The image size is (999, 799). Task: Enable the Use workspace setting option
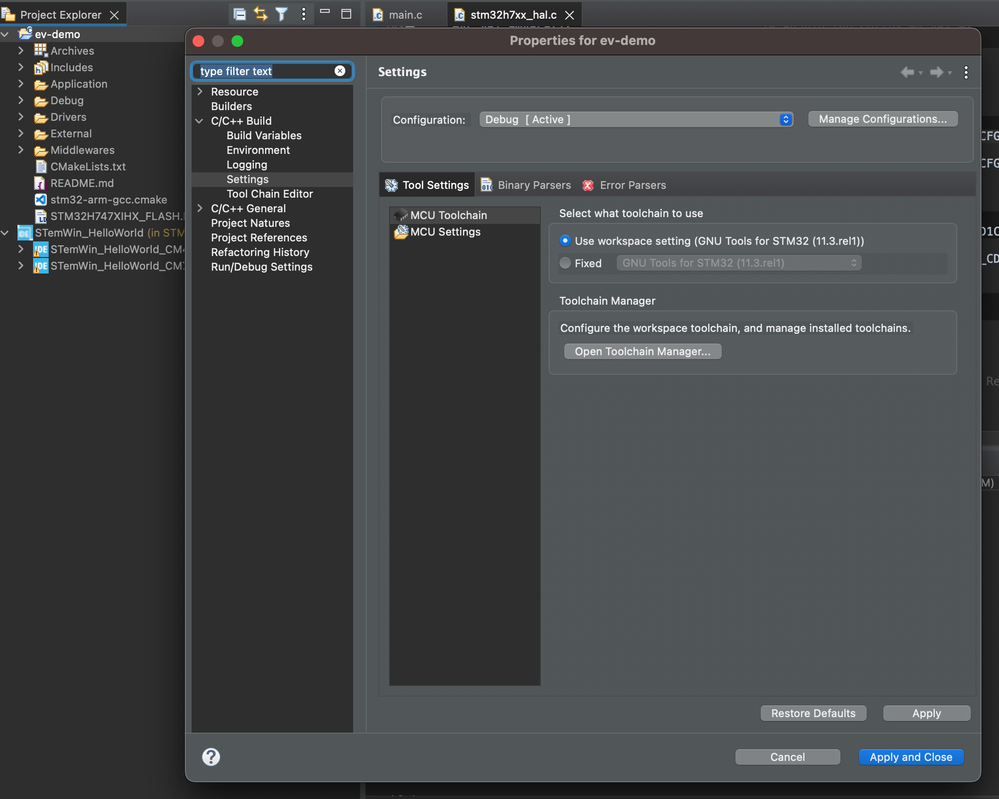[563, 240]
